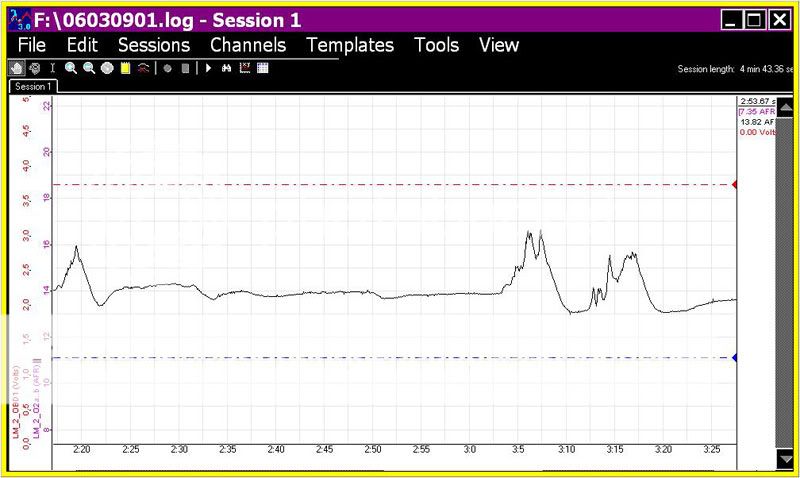Click the yellow notepad icon
Image resolution: width=800 pixels, height=478 pixels.
point(125,69)
